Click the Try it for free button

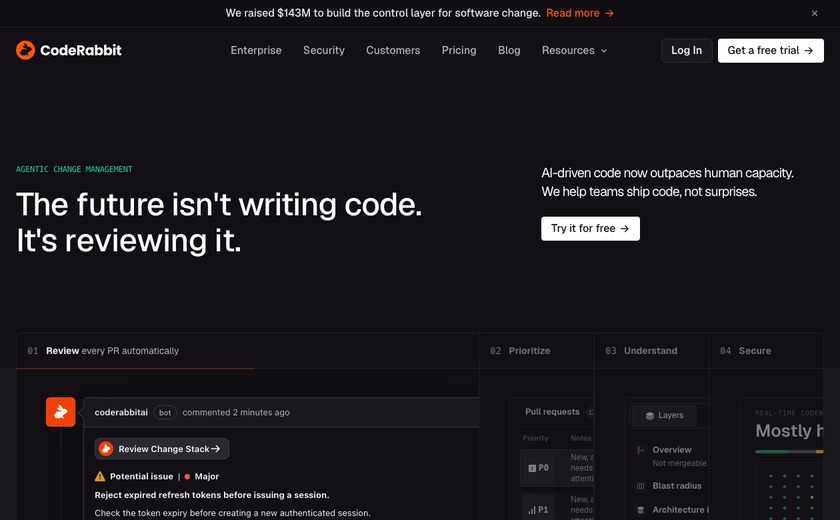point(590,229)
